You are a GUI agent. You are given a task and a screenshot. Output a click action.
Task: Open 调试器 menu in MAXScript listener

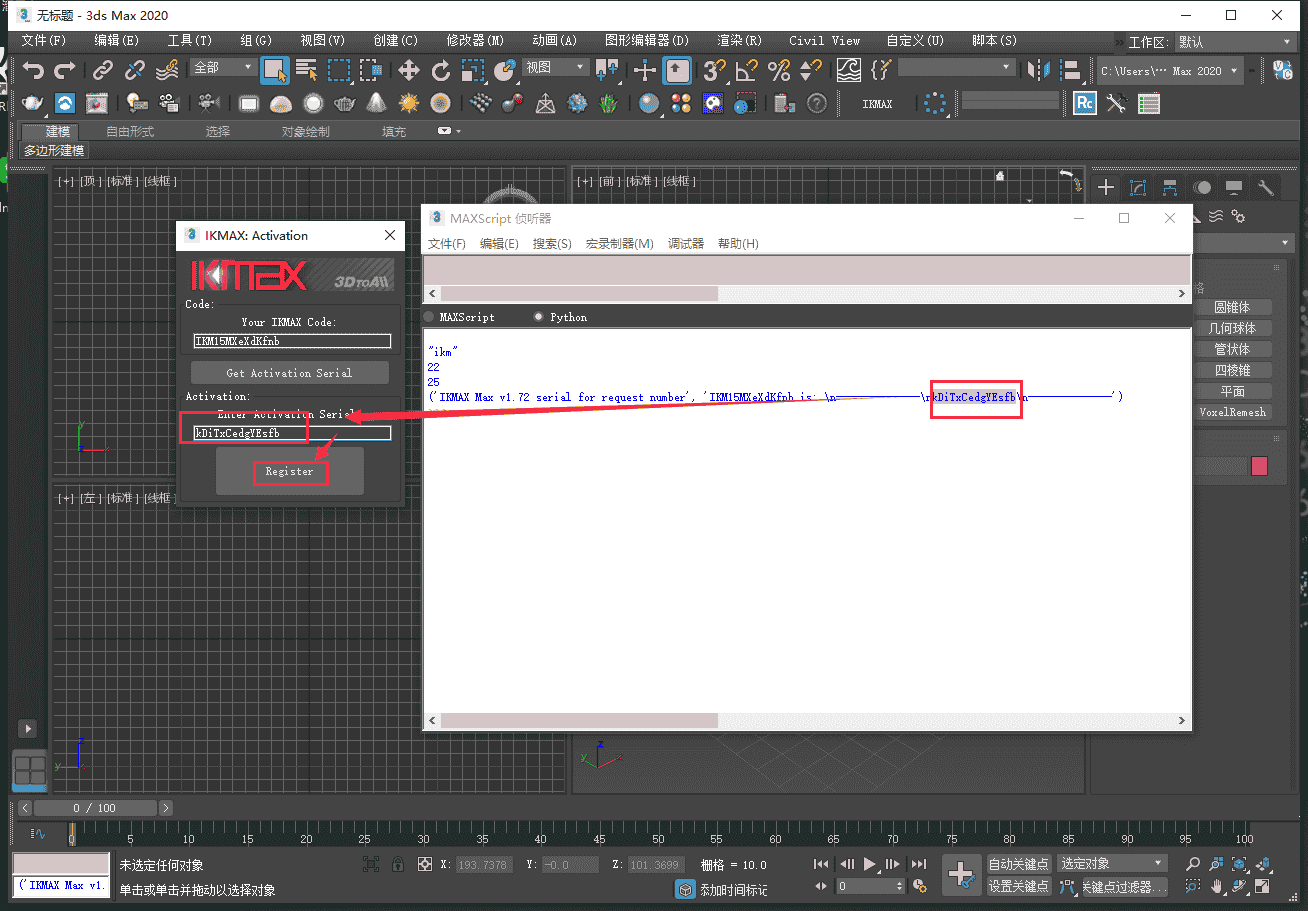[x=686, y=244]
